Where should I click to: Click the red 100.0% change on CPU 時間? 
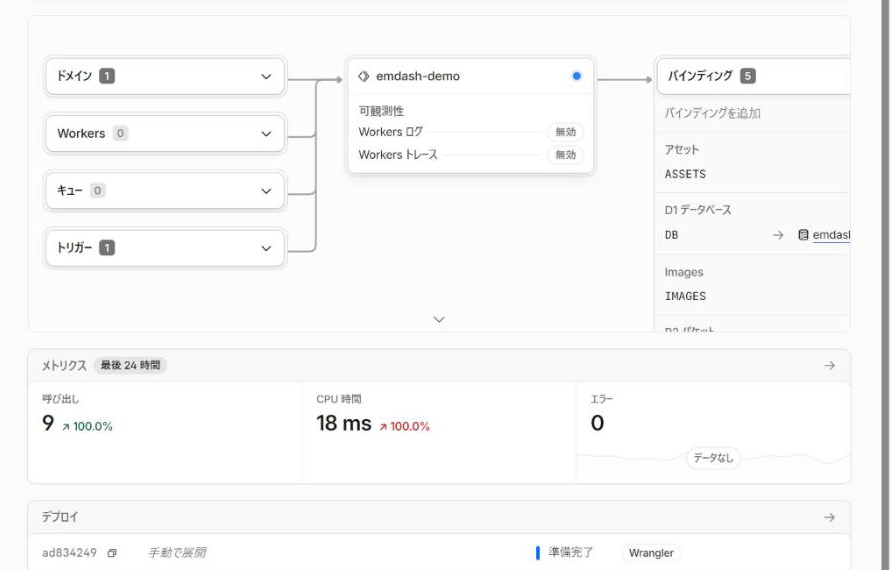(404, 427)
